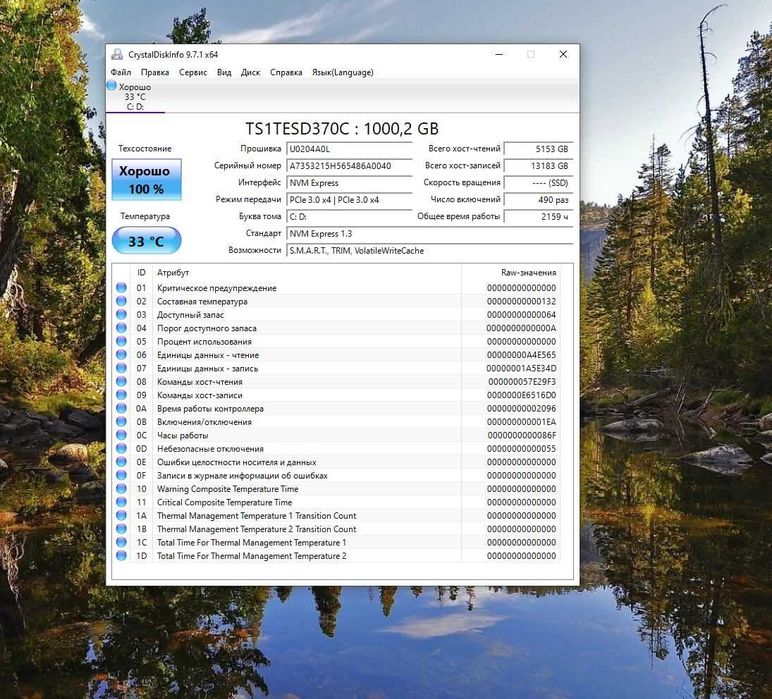Screen dimensions: 772x699
Task: Click the status icon for Critical Composite Temperature Time
Action: coord(121,502)
